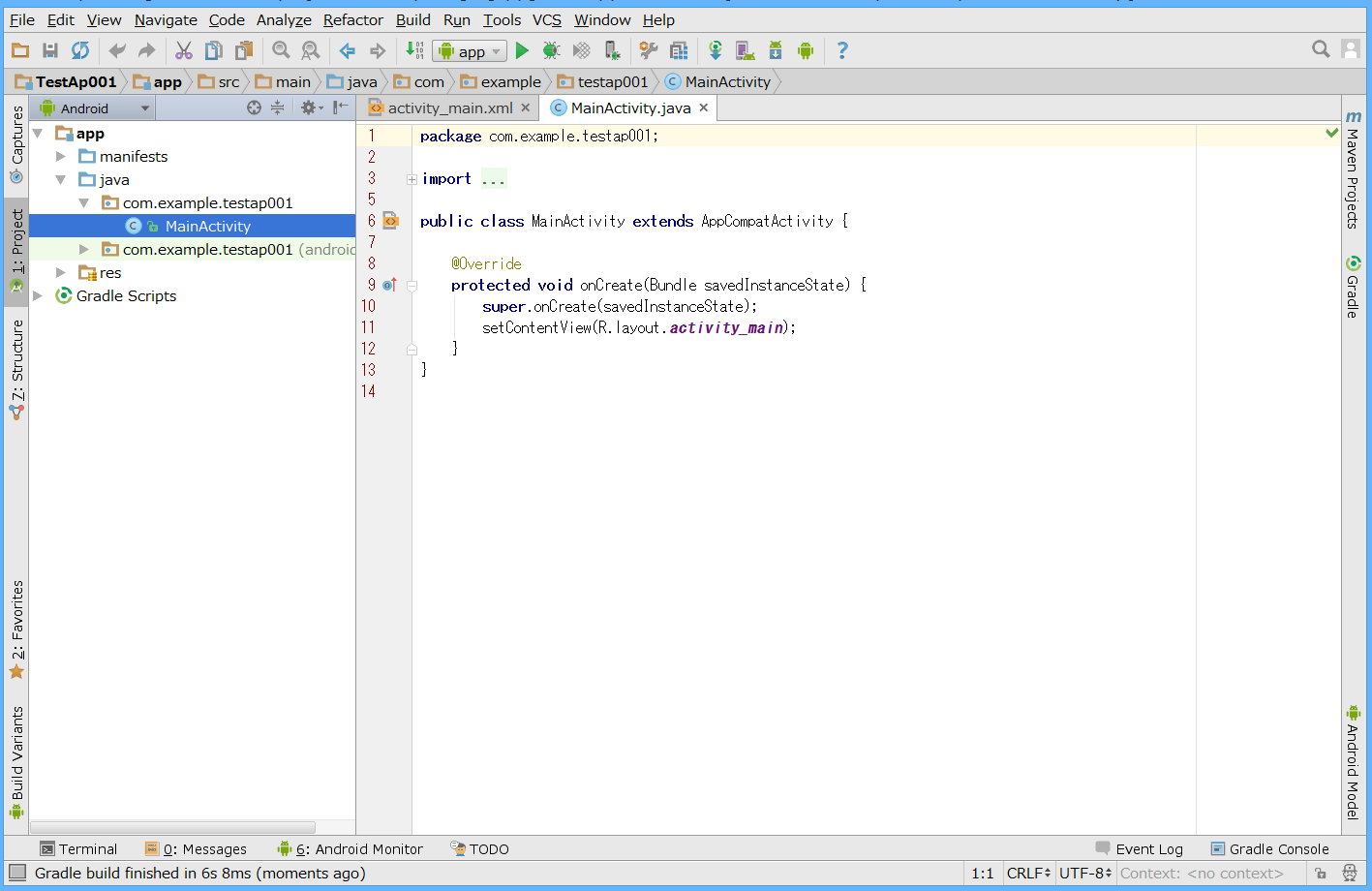Toggle the Maven Projects side panel

click(1353, 174)
